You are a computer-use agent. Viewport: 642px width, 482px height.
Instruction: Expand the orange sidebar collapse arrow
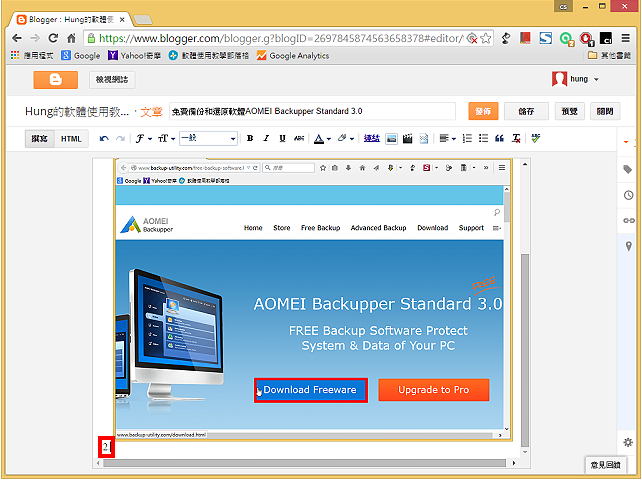(x=626, y=142)
